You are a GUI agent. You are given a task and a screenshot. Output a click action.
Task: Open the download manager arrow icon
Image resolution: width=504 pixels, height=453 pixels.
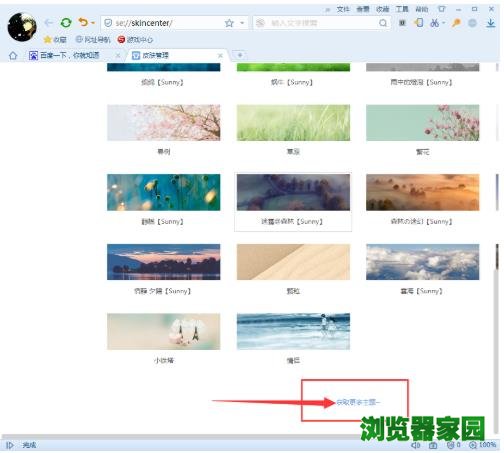coord(491,23)
